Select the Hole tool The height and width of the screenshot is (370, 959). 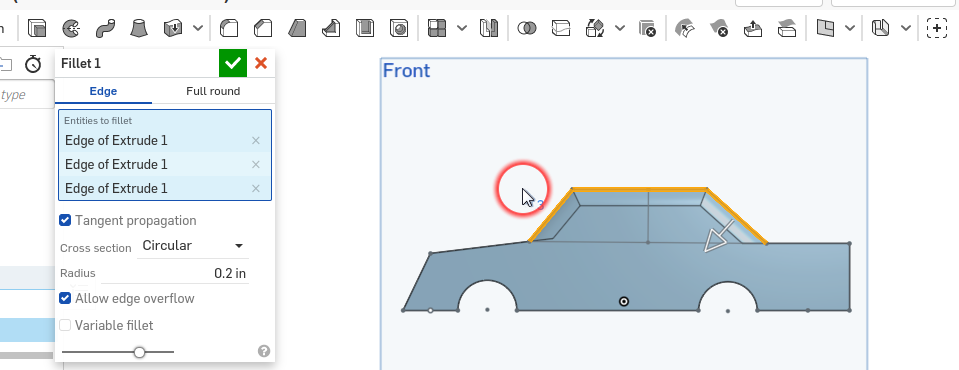click(399, 28)
